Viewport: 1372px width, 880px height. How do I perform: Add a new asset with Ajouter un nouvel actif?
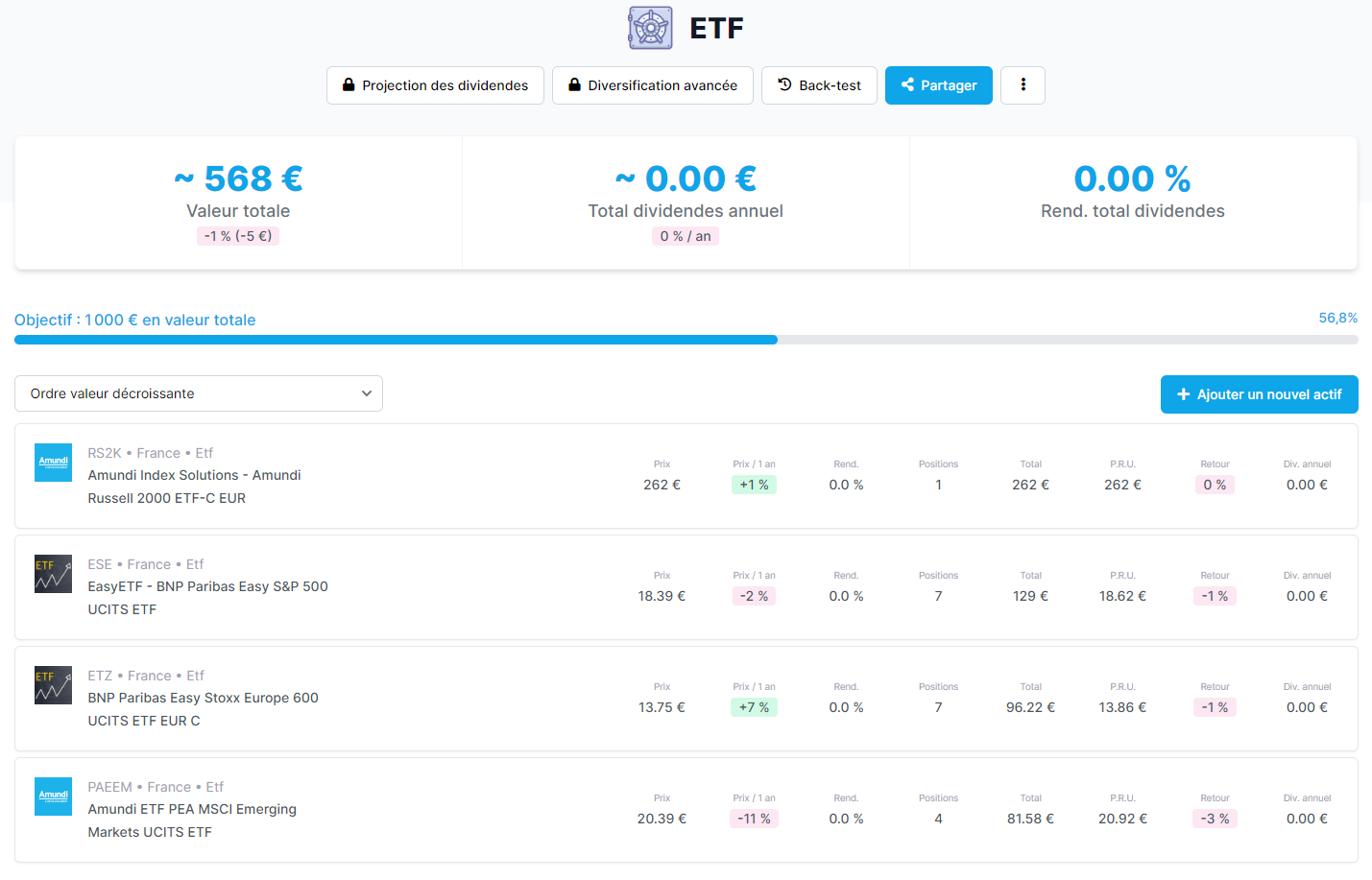[1260, 394]
